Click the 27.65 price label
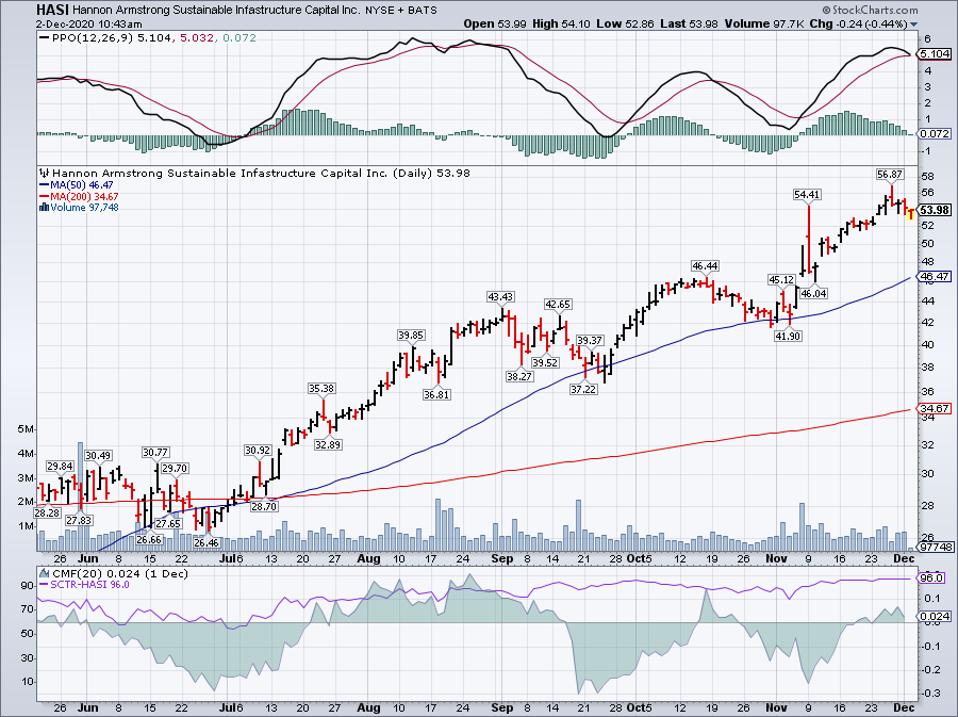Image resolution: width=958 pixels, height=717 pixels. (168, 523)
